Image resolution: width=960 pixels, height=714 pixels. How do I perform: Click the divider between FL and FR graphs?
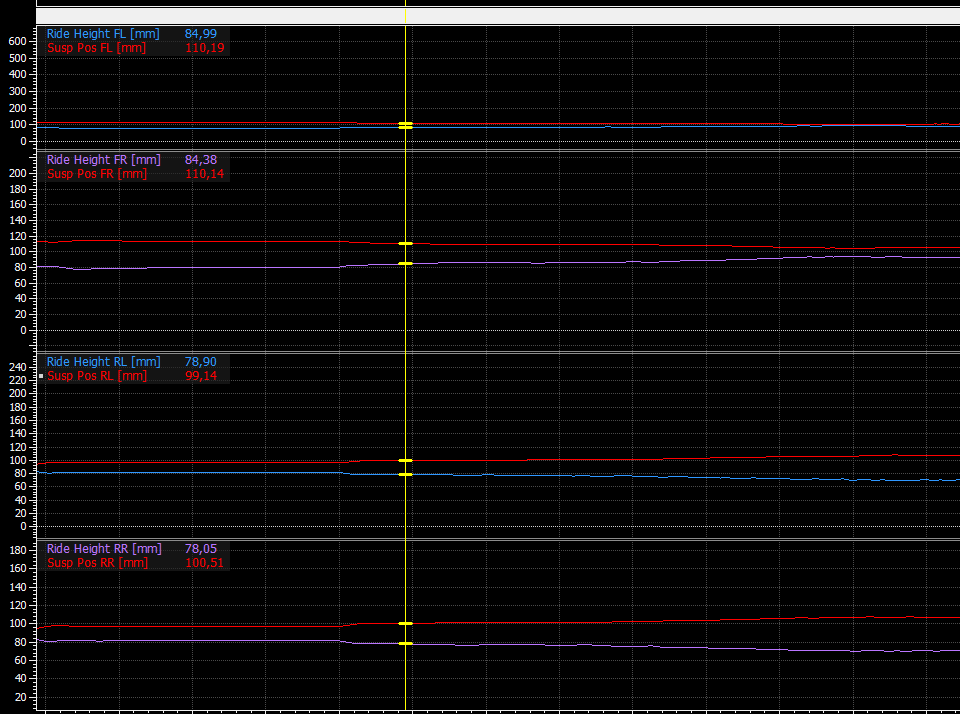point(498,150)
